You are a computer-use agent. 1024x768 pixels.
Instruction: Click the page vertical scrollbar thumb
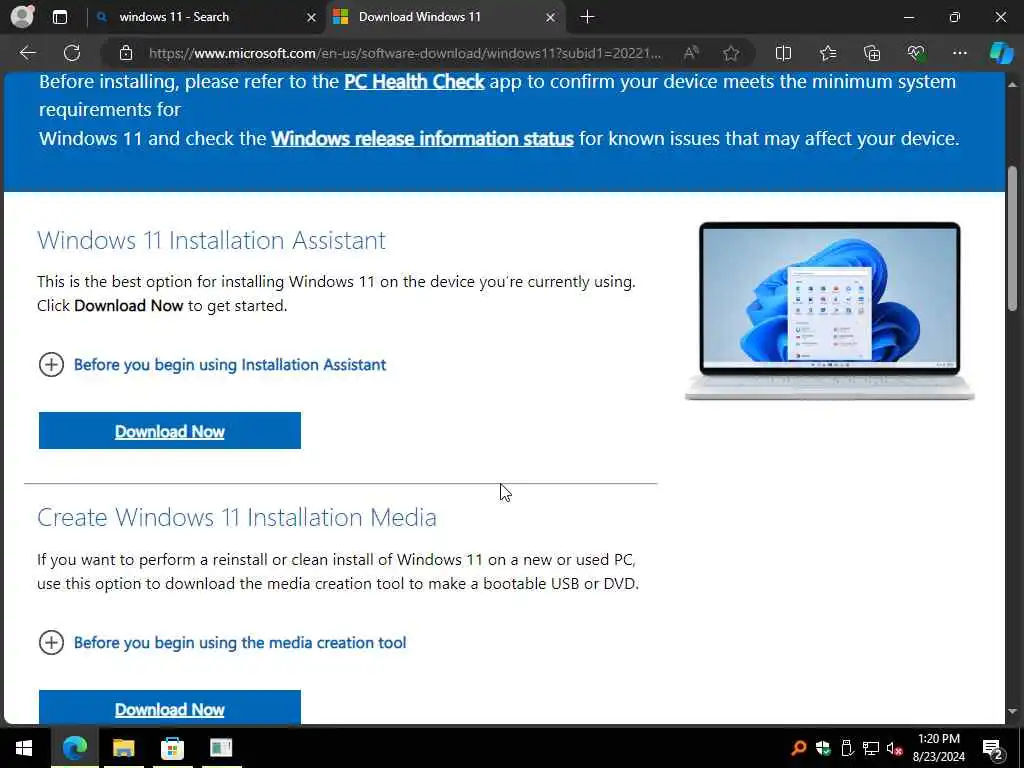click(1013, 238)
